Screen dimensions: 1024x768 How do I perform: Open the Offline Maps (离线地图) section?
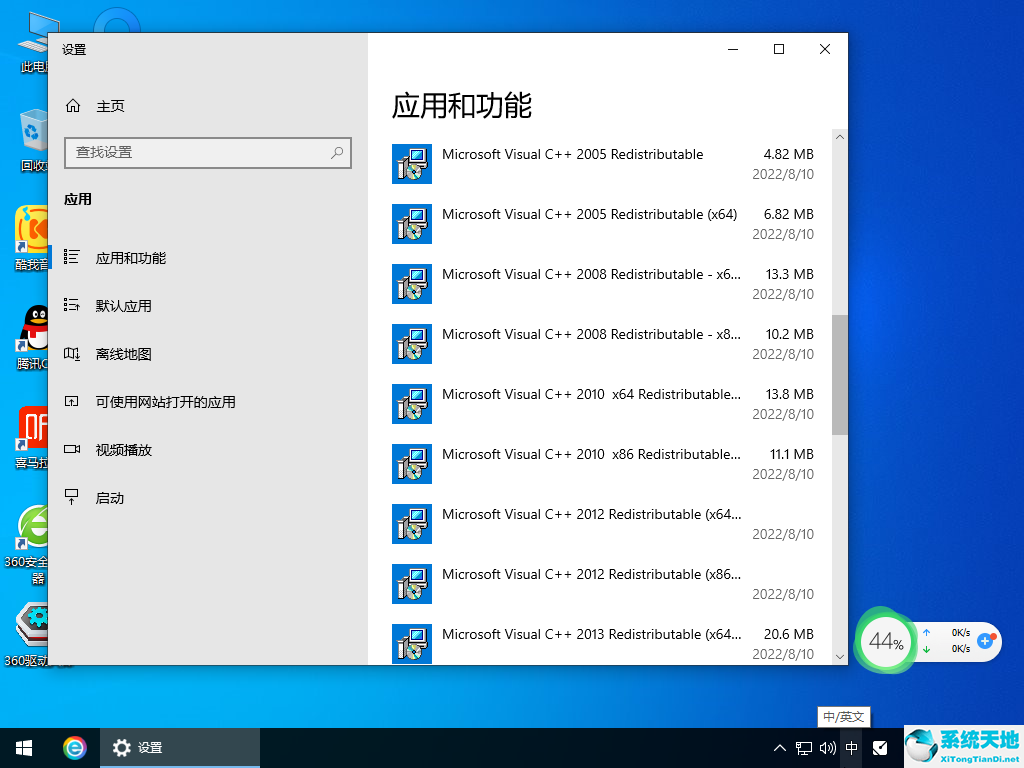pyautogui.click(x=124, y=354)
